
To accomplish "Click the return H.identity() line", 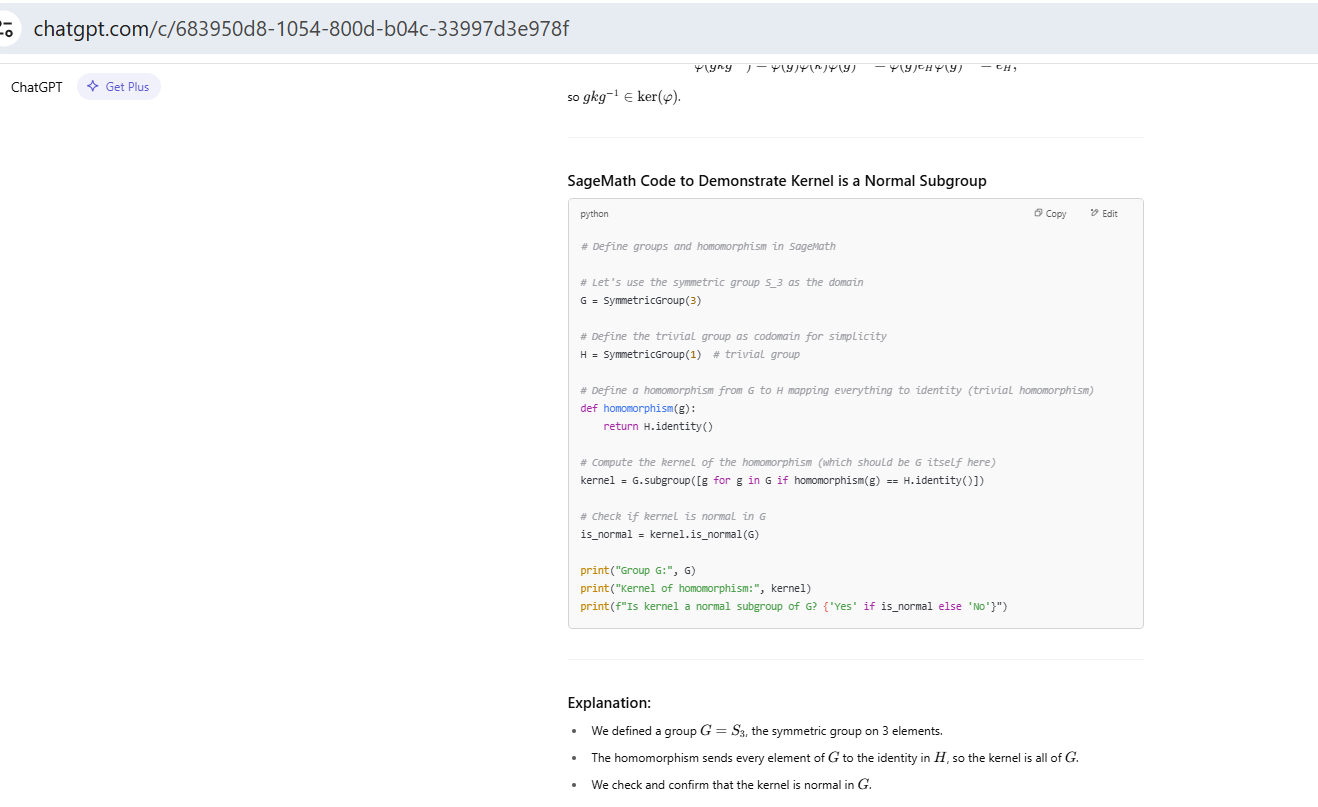I will [x=658, y=427].
